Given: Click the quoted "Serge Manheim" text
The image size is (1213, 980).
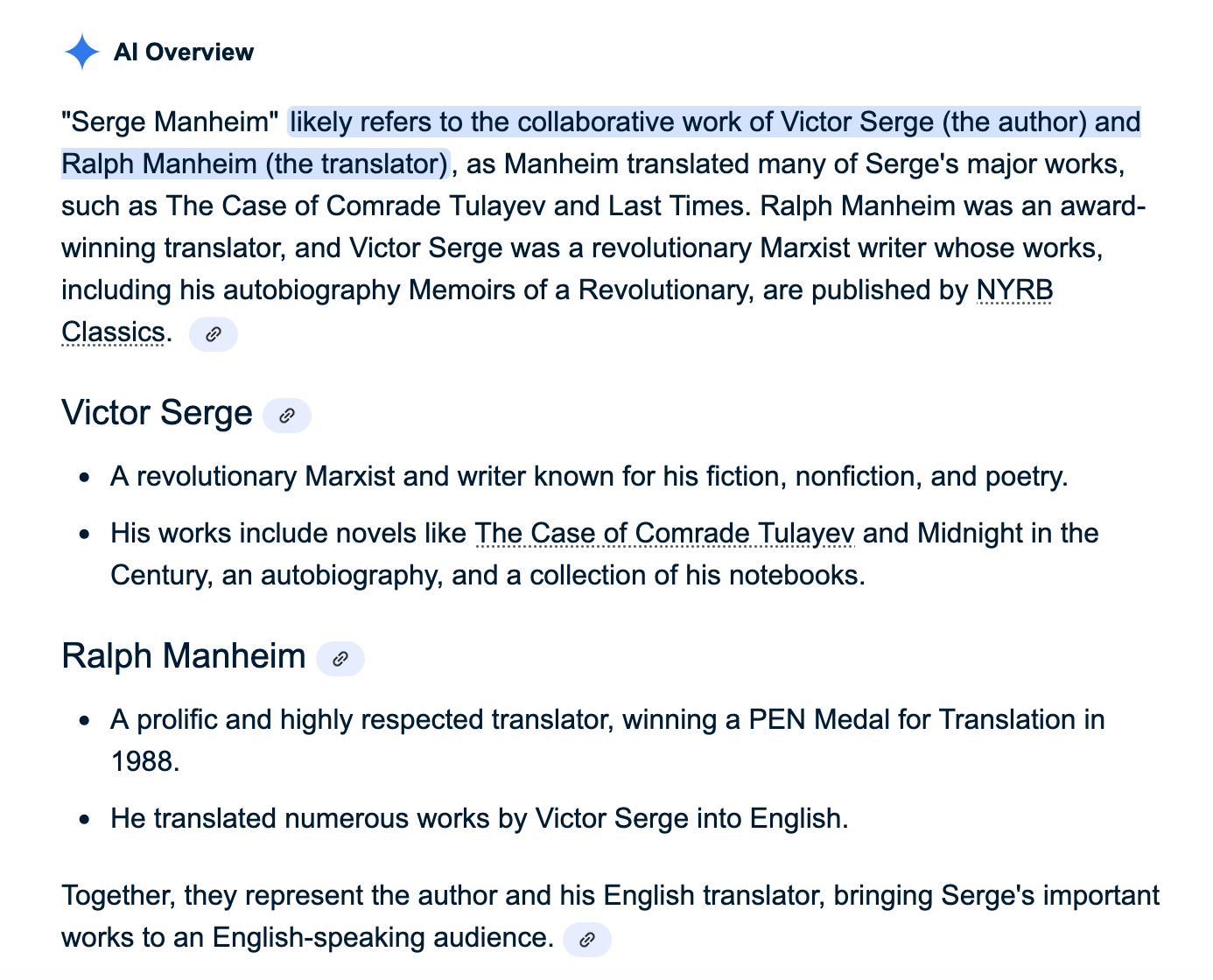Looking at the screenshot, I should [x=170, y=122].
